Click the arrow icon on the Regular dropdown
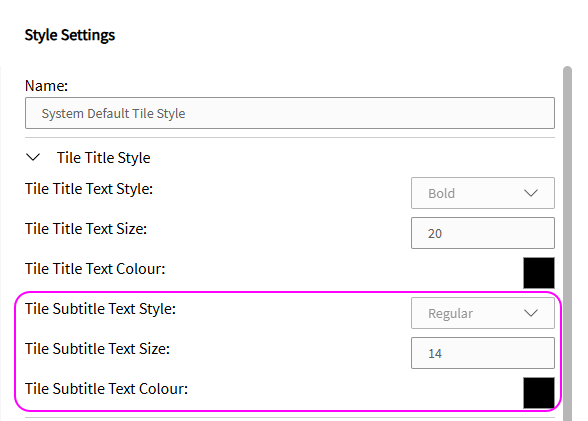 pyautogui.click(x=531, y=313)
